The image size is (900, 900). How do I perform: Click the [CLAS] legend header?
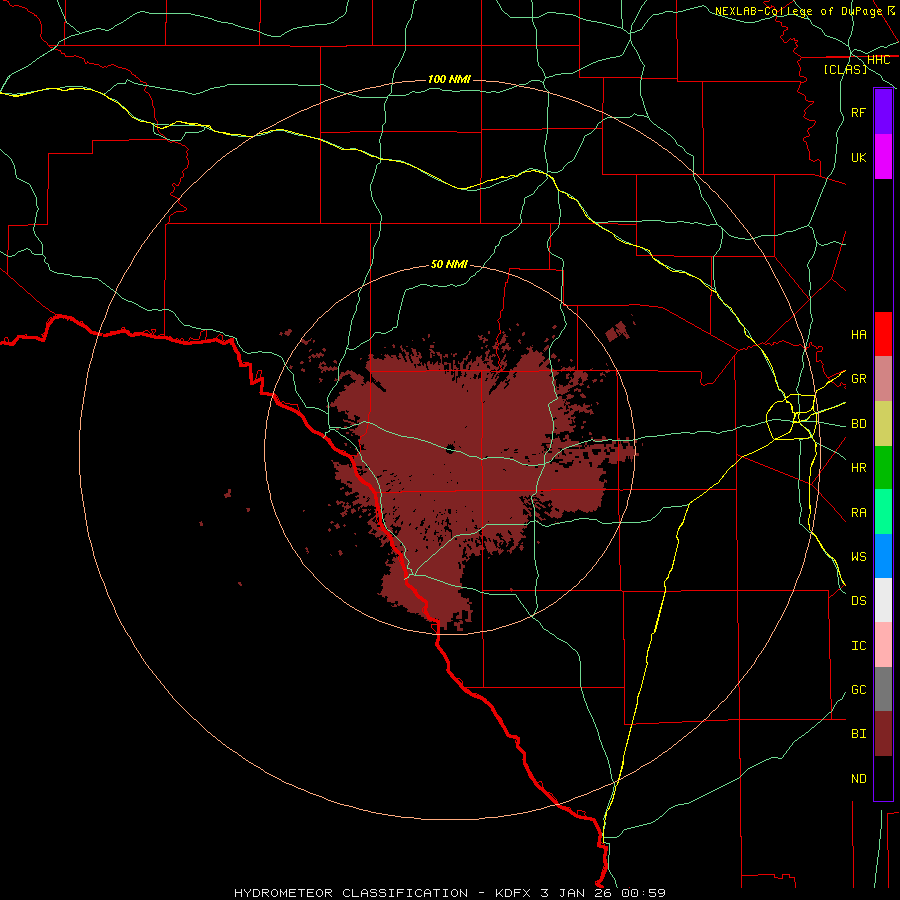(x=845, y=69)
